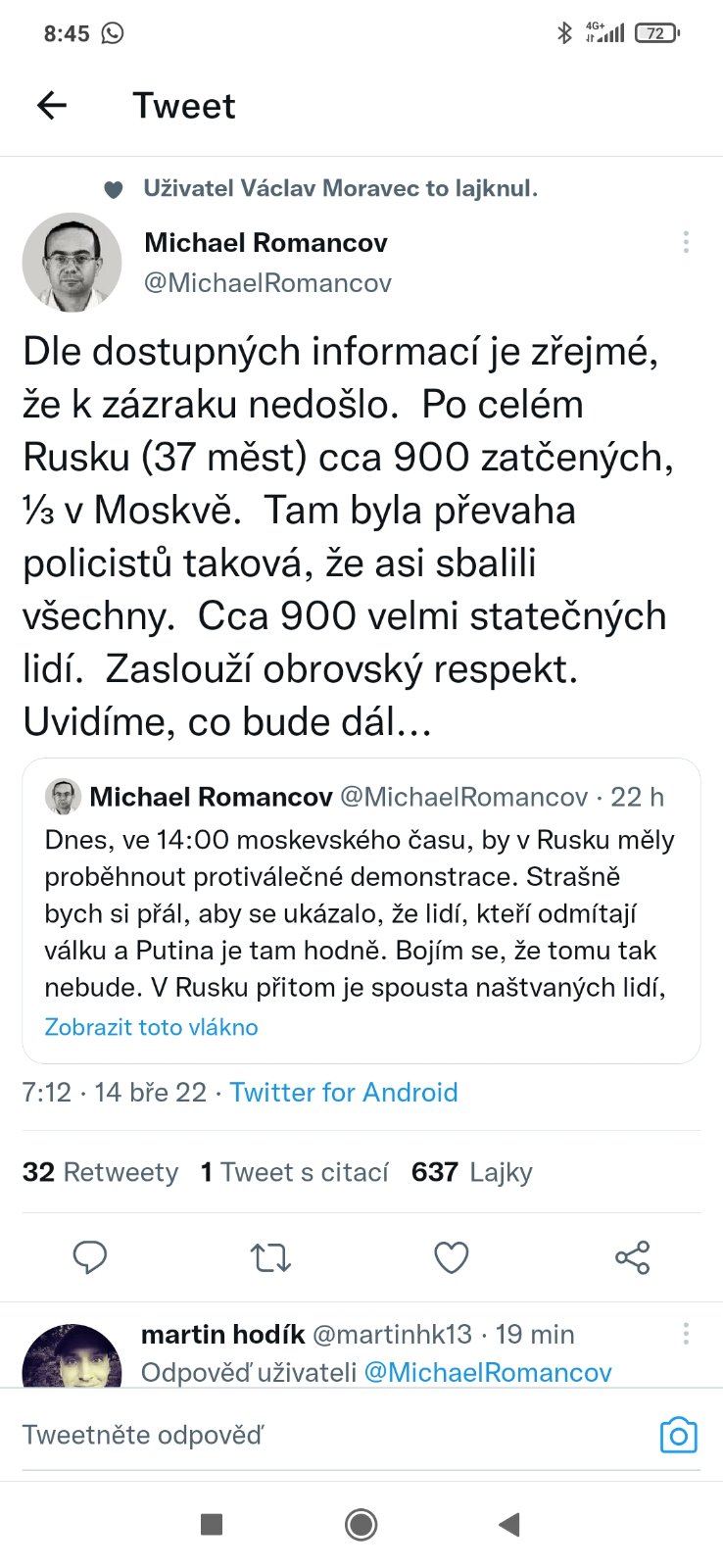View the 32 Retweety list

101,1172
